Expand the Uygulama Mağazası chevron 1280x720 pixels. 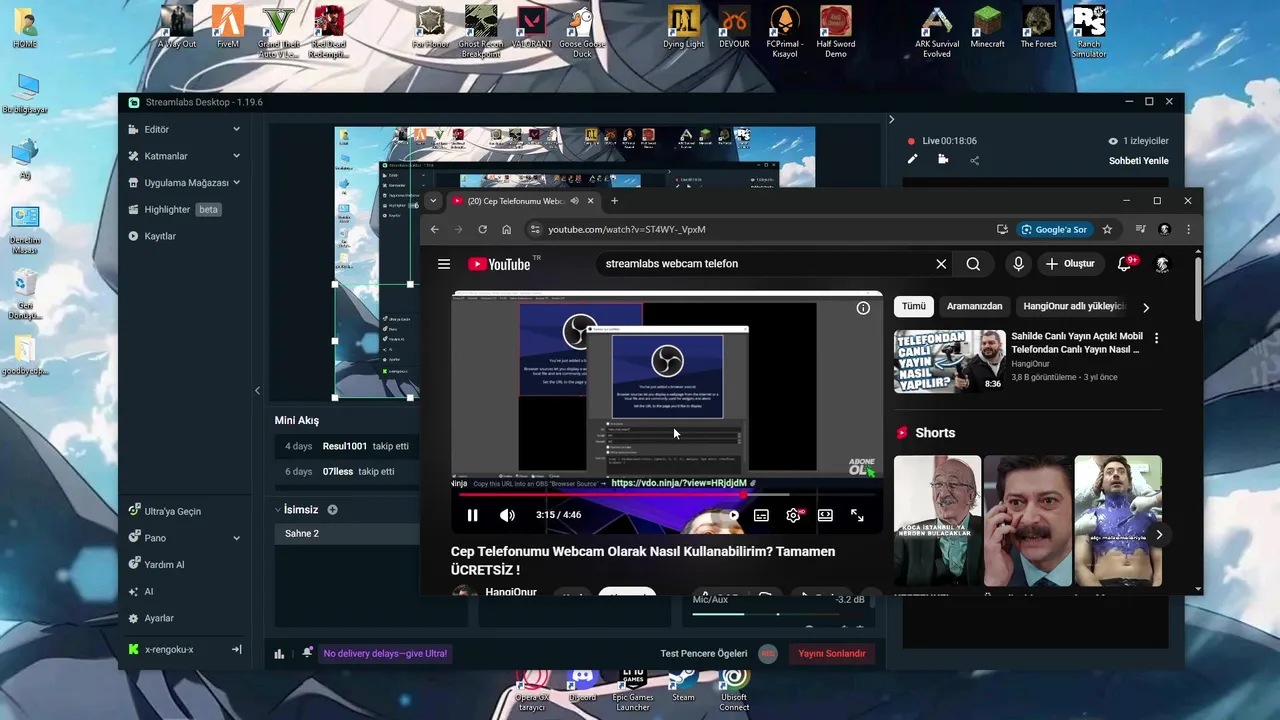click(237, 183)
